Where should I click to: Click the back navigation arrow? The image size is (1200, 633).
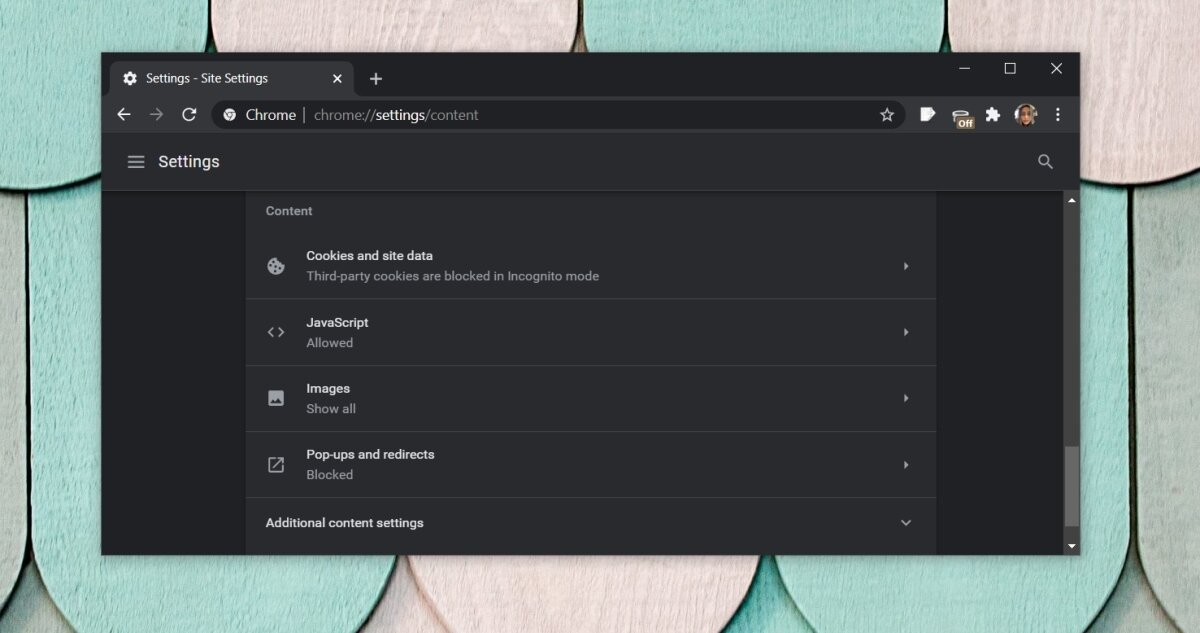pyautogui.click(x=124, y=115)
